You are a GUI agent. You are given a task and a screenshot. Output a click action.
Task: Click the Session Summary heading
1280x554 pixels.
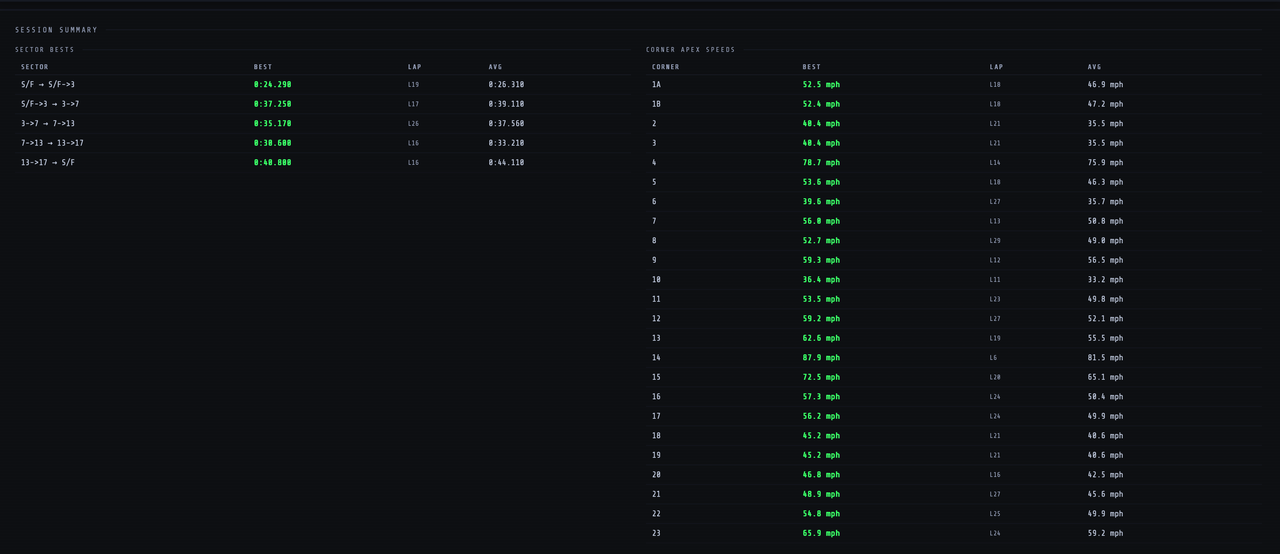point(56,30)
